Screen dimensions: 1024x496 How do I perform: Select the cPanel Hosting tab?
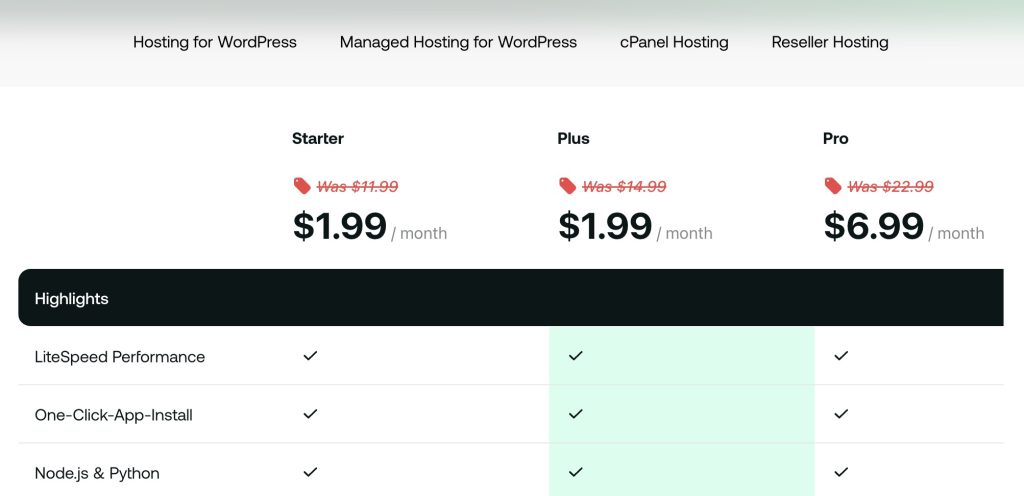click(674, 42)
